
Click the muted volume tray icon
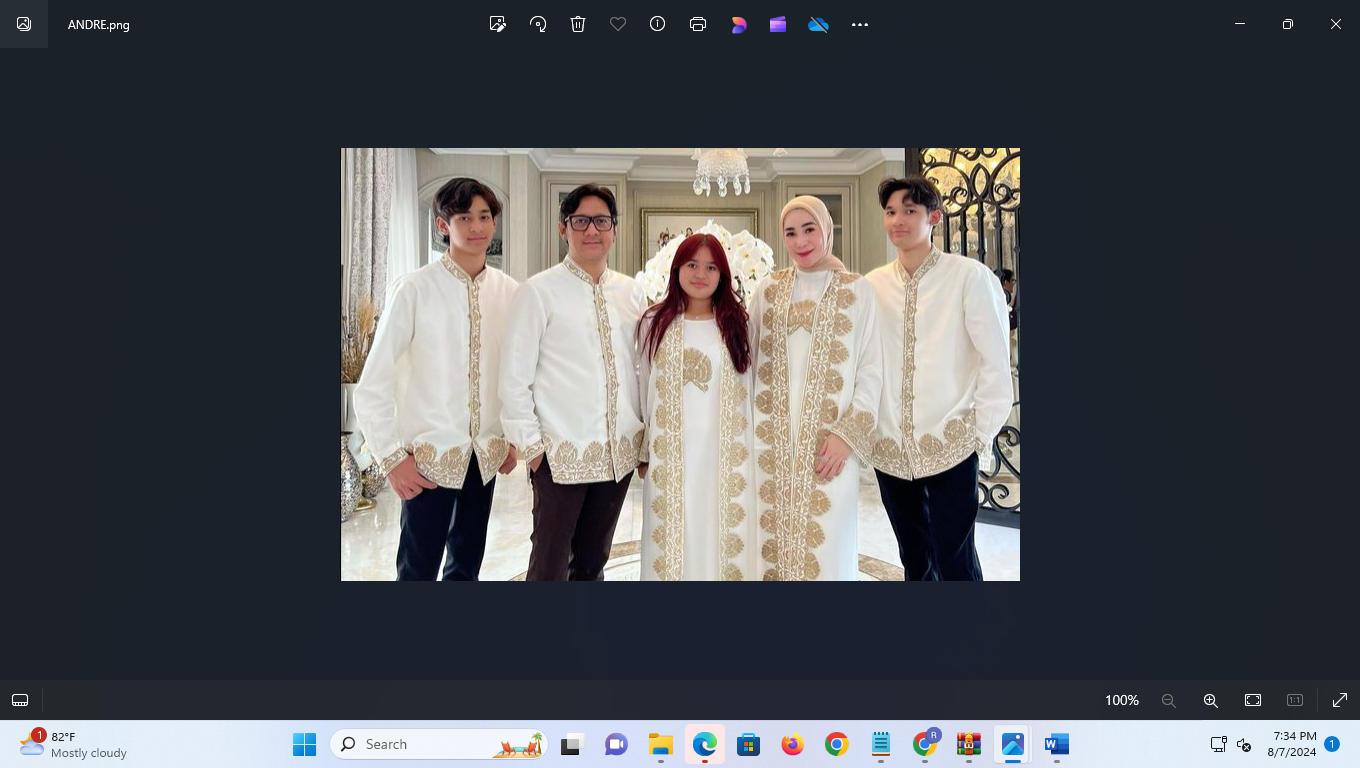click(x=1244, y=744)
